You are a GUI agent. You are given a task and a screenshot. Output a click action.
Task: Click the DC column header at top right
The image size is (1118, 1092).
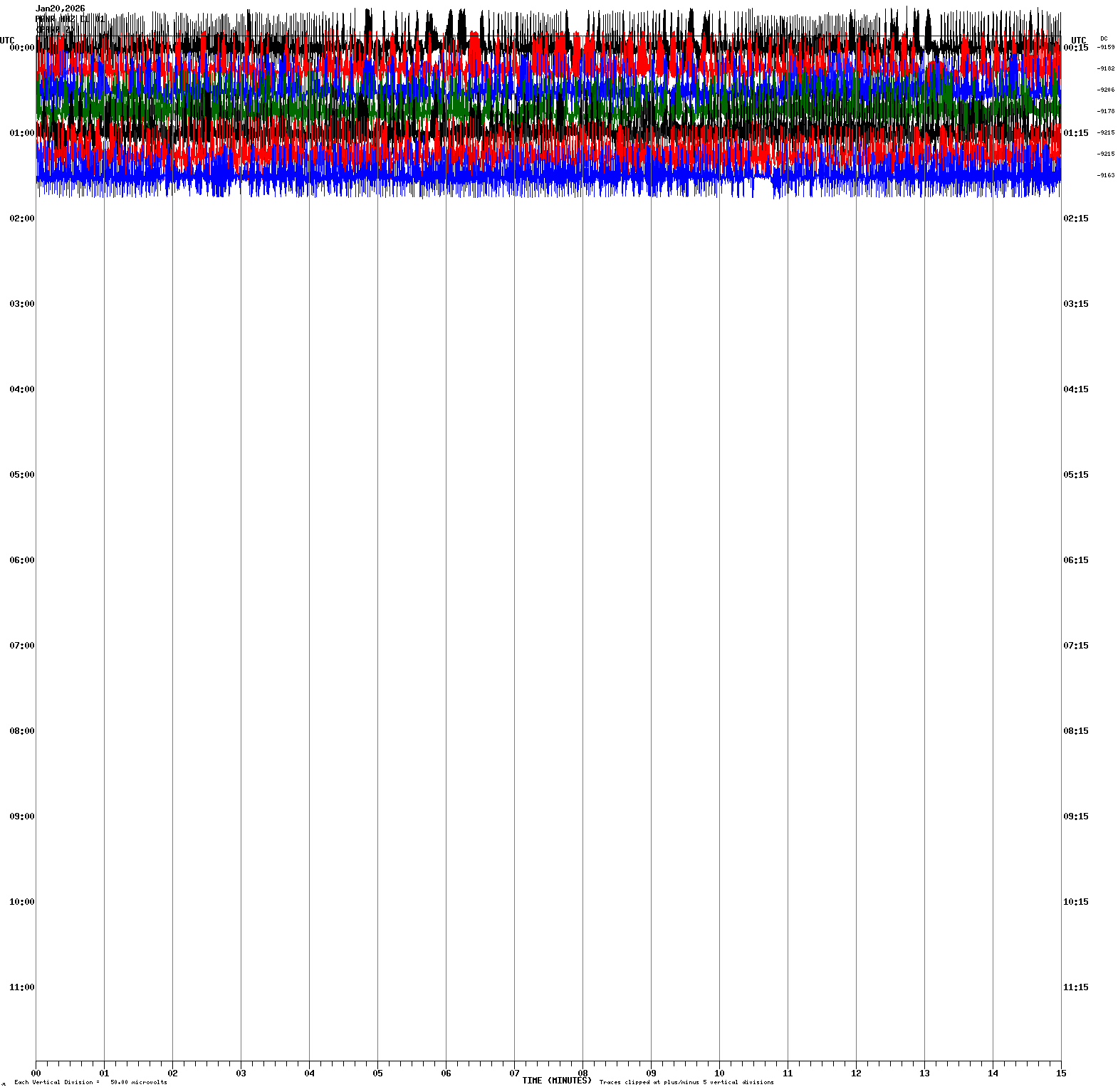point(1104,38)
